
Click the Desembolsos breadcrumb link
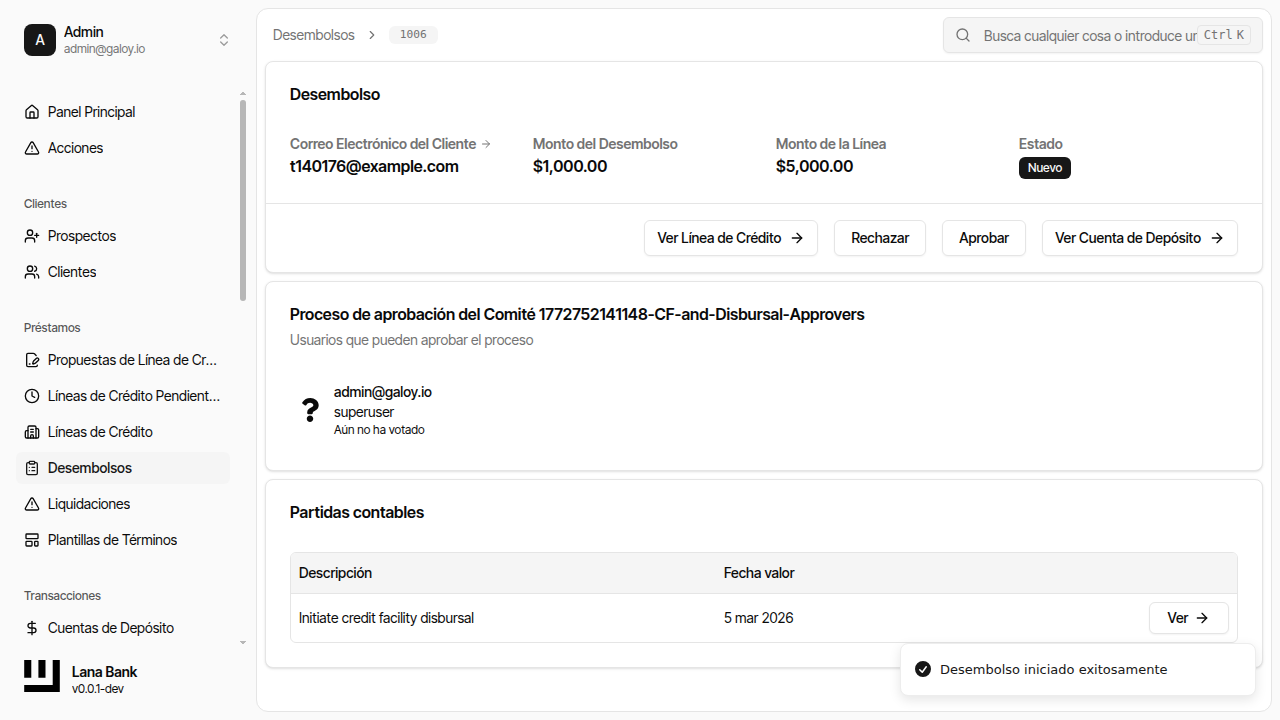pyautogui.click(x=313, y=35)
